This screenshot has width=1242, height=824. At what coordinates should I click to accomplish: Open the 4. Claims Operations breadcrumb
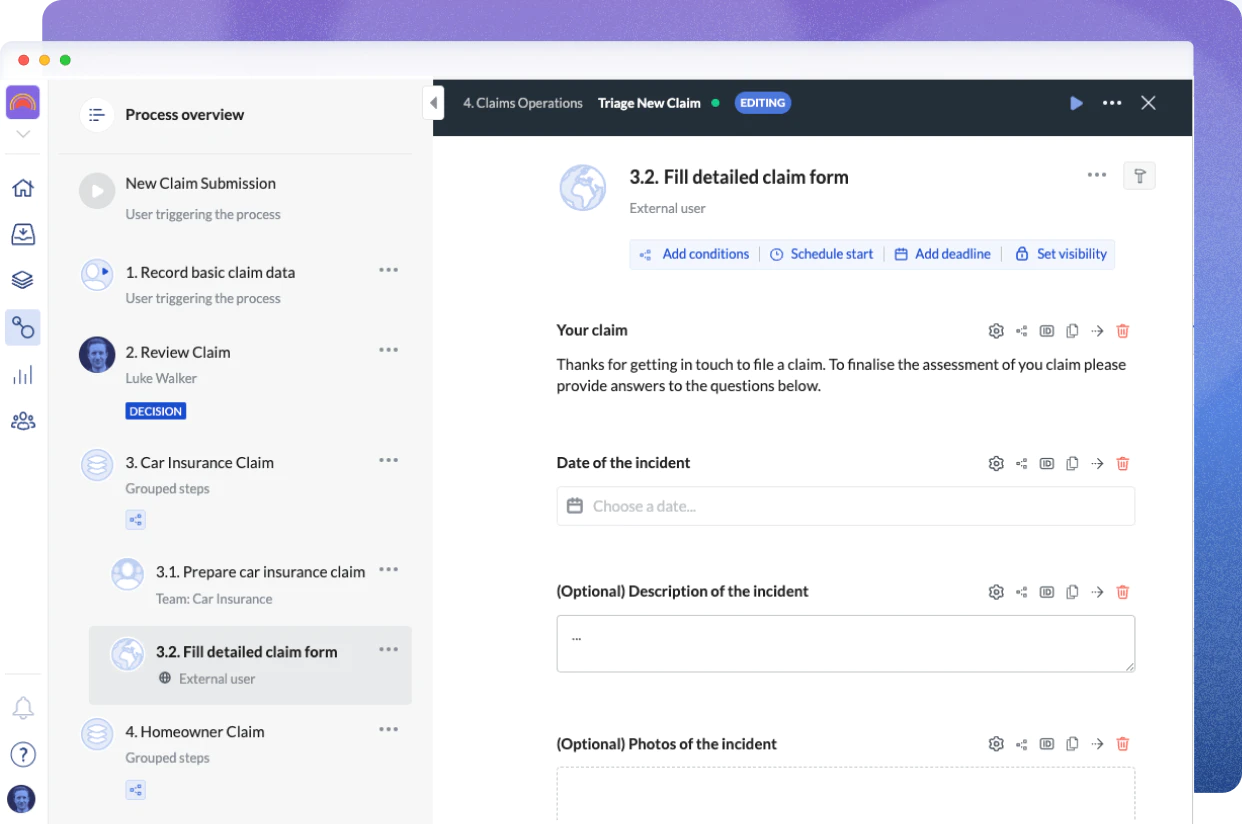click(x=523, y=103)
